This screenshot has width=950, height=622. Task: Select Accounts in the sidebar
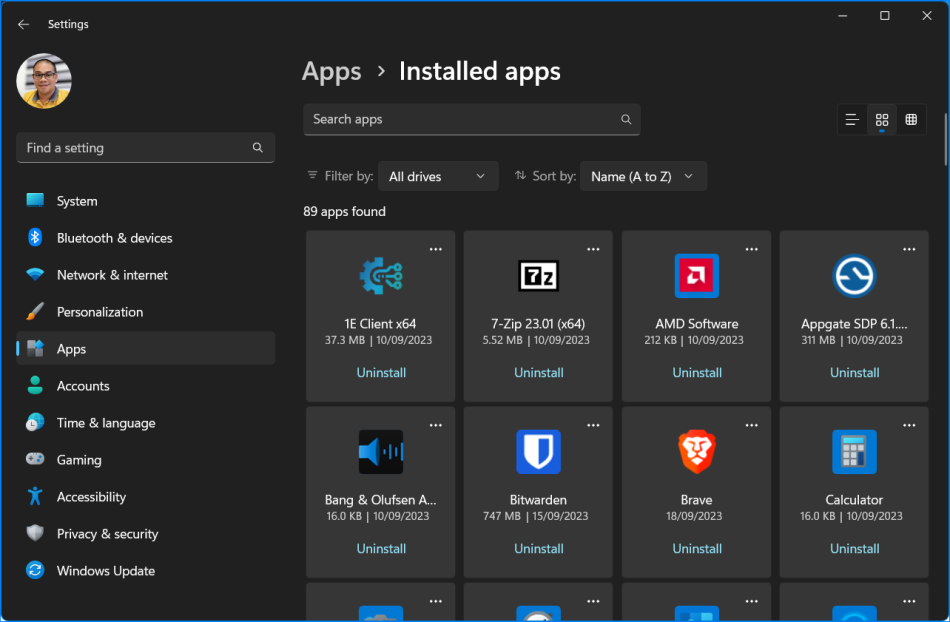pyautogui.click(x=83, y=385)
